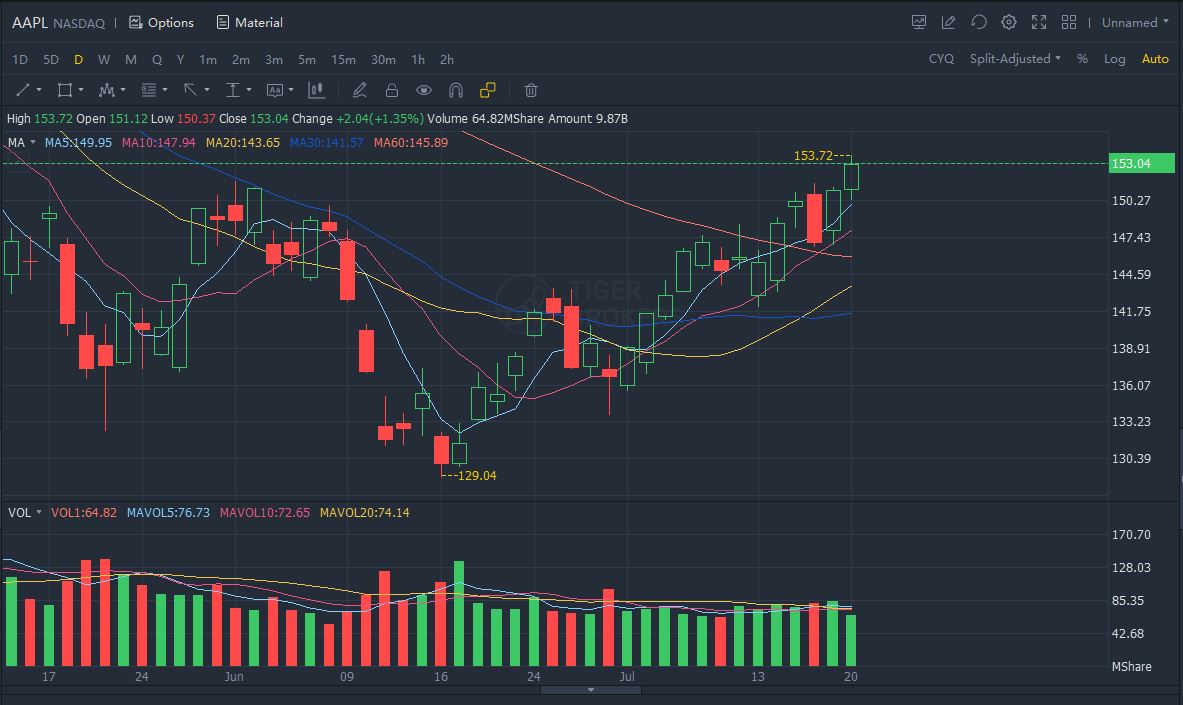
Task: Switch to 15m interval
Action: coord(343,60)
